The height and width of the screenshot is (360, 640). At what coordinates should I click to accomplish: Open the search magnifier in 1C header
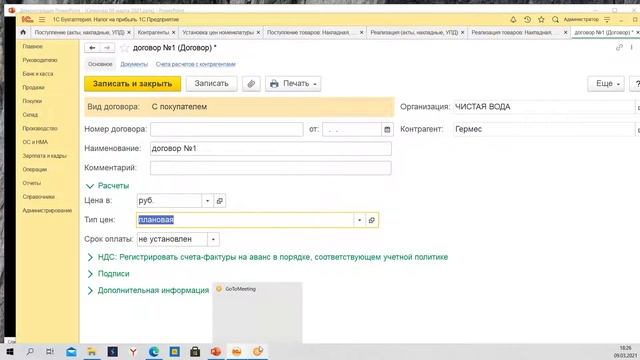(555, 20)
